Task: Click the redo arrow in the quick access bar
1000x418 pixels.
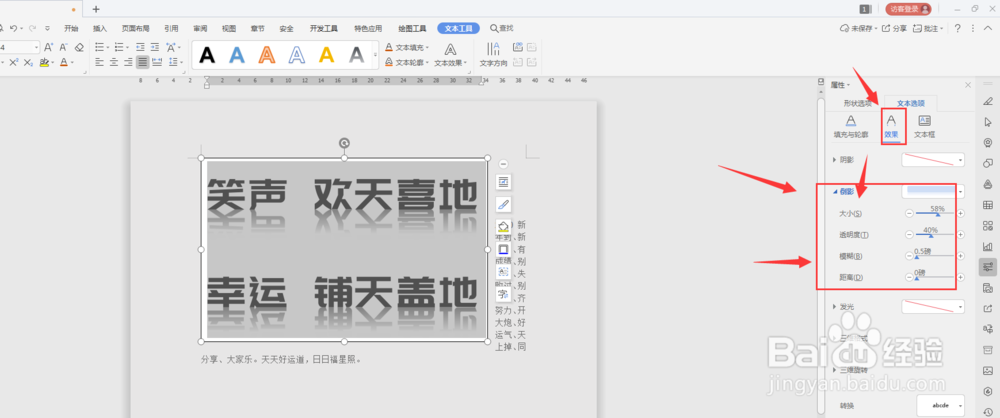Action: coord(32,28)
